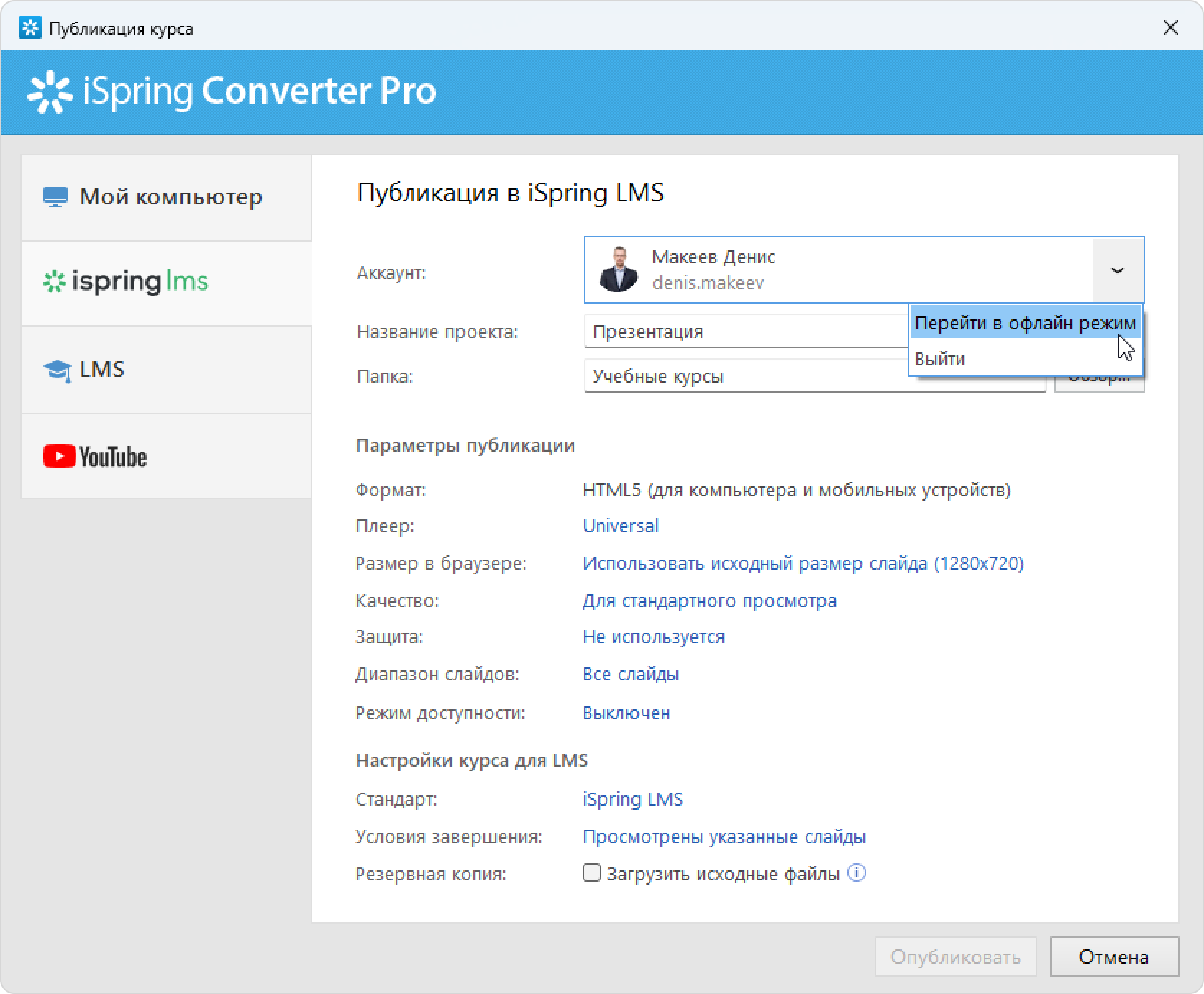Viewport: 1204px width, 994px height.
Task: Click the 'Настройки курса для LMS' heading
Action: click(472, 760)
